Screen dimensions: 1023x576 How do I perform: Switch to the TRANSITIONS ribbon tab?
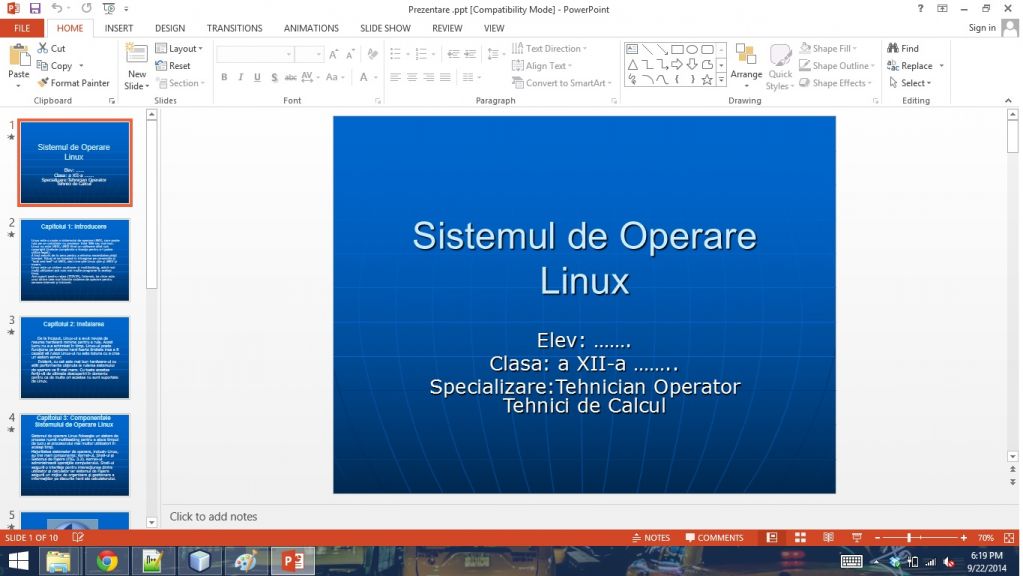tap(234, 28)
